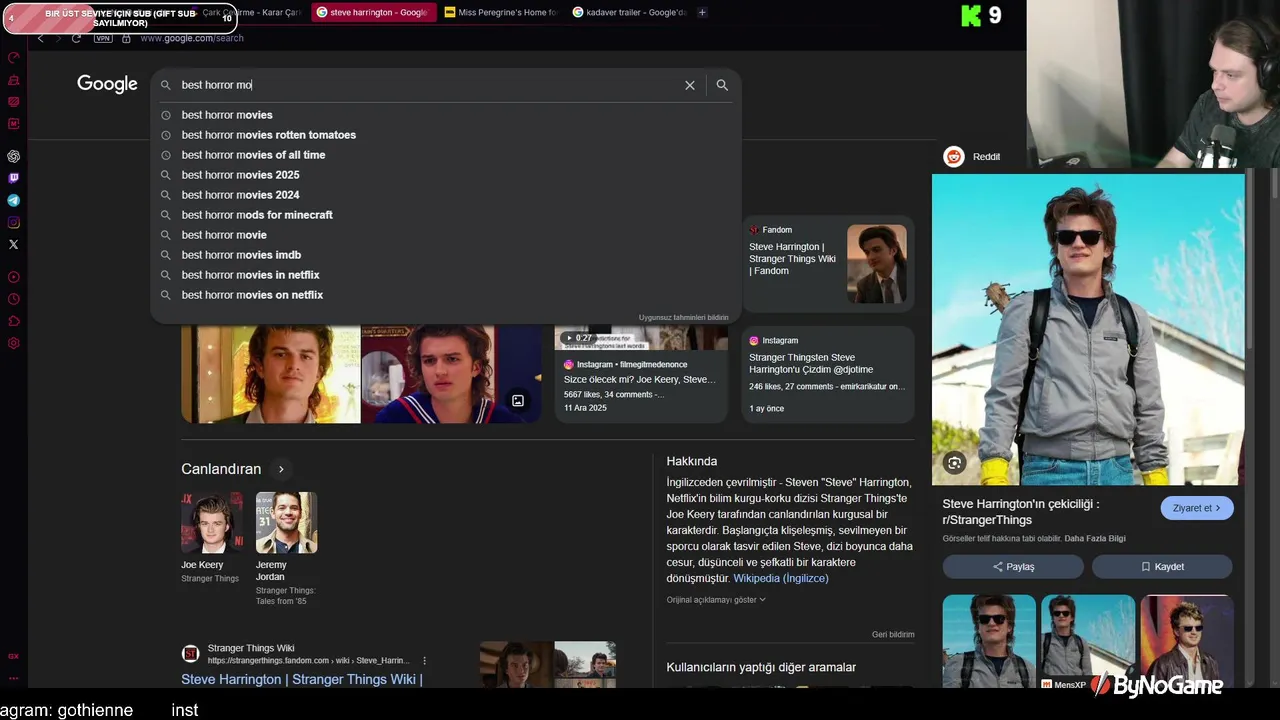Click the Google logo
Screen dimensions: 1280x720
click(x=107, y=84)
